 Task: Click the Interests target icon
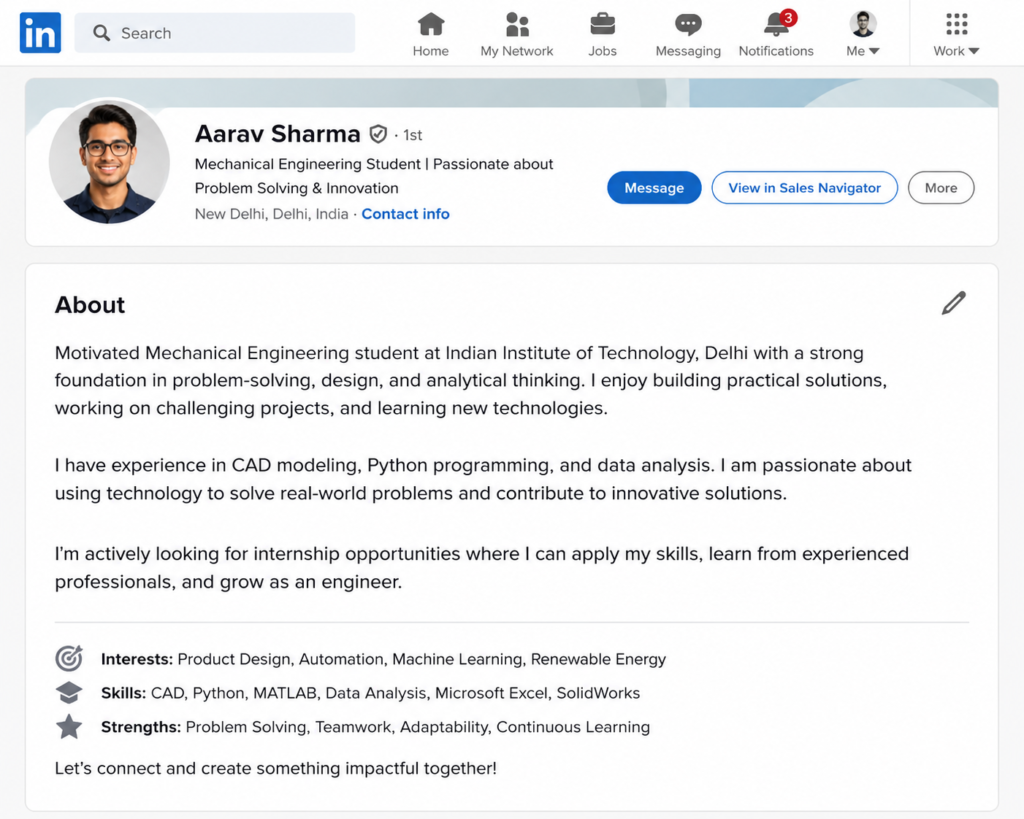[x=69, y=658]
